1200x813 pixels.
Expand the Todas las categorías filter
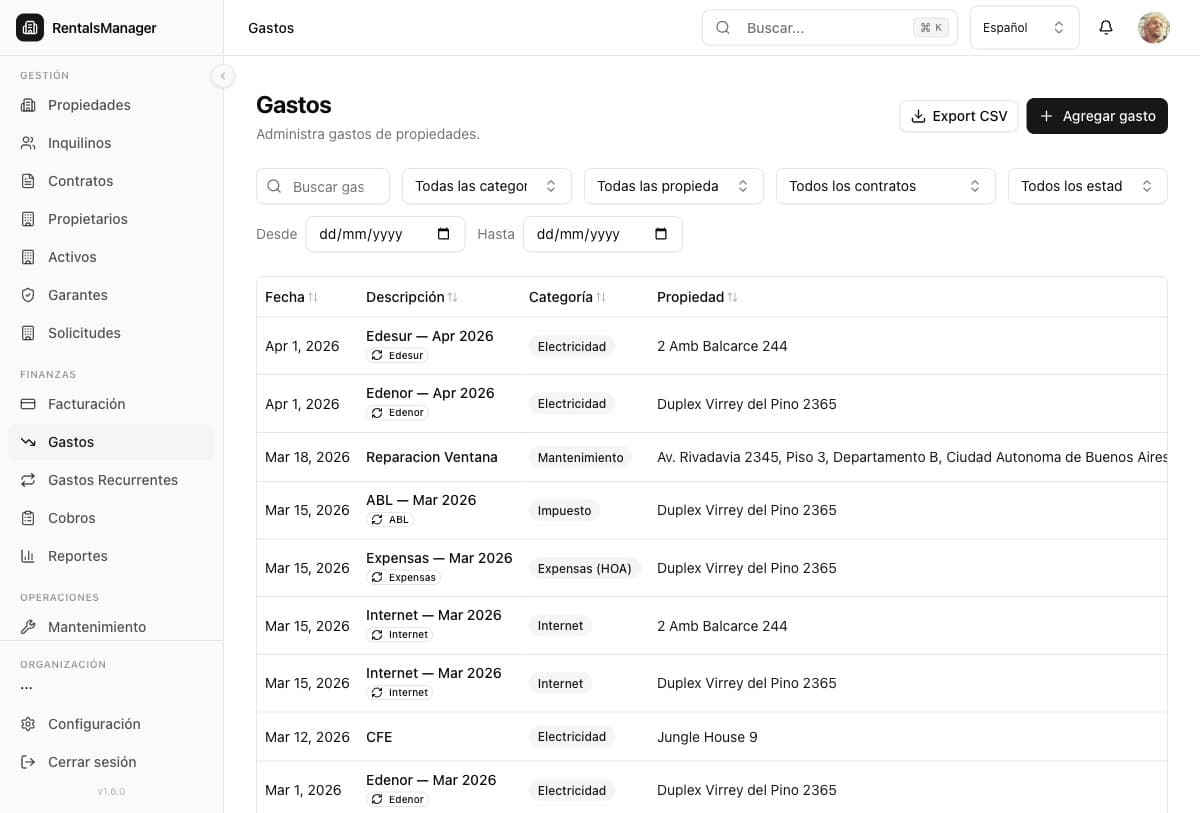coord(486,186)
